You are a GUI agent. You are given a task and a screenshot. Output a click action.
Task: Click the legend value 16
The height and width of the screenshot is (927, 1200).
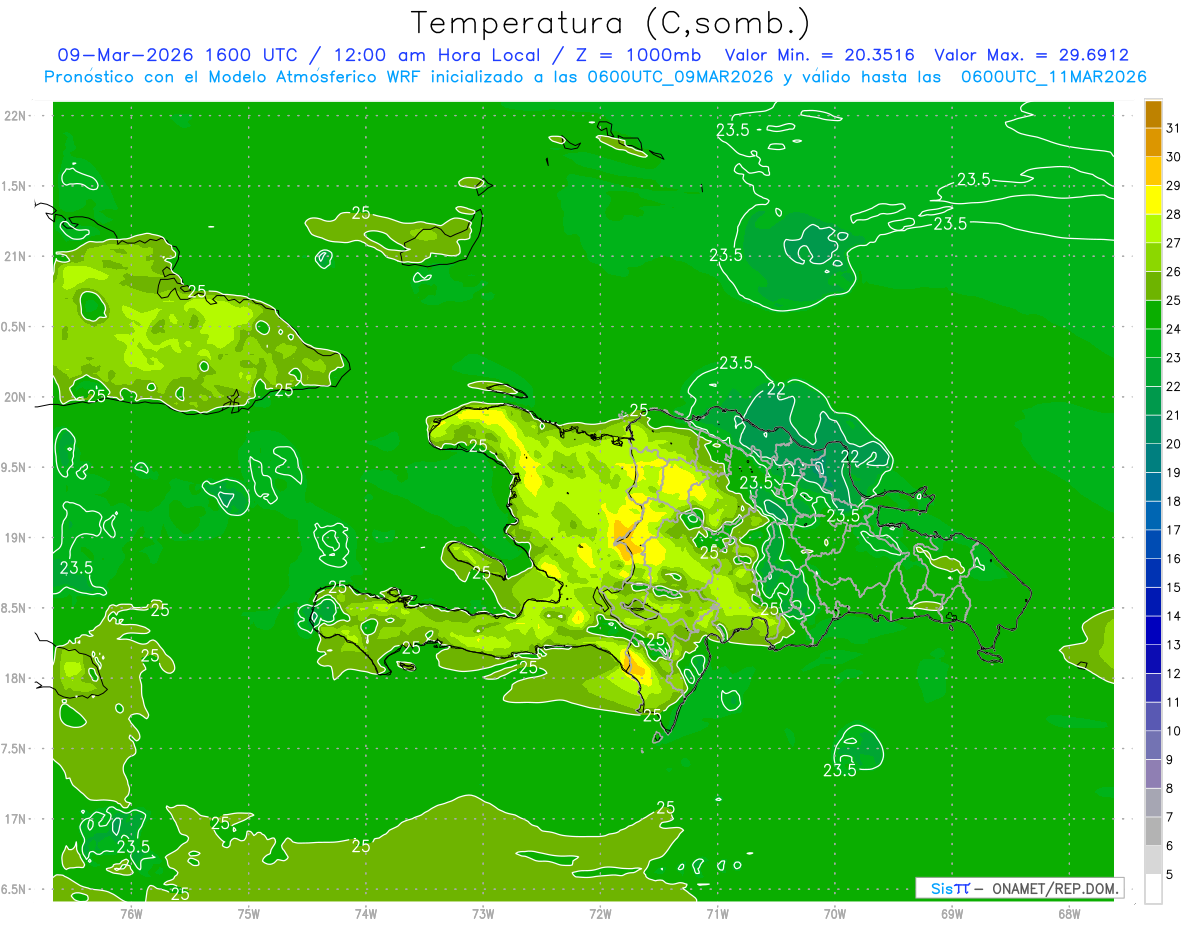[x=1174, y=558]
